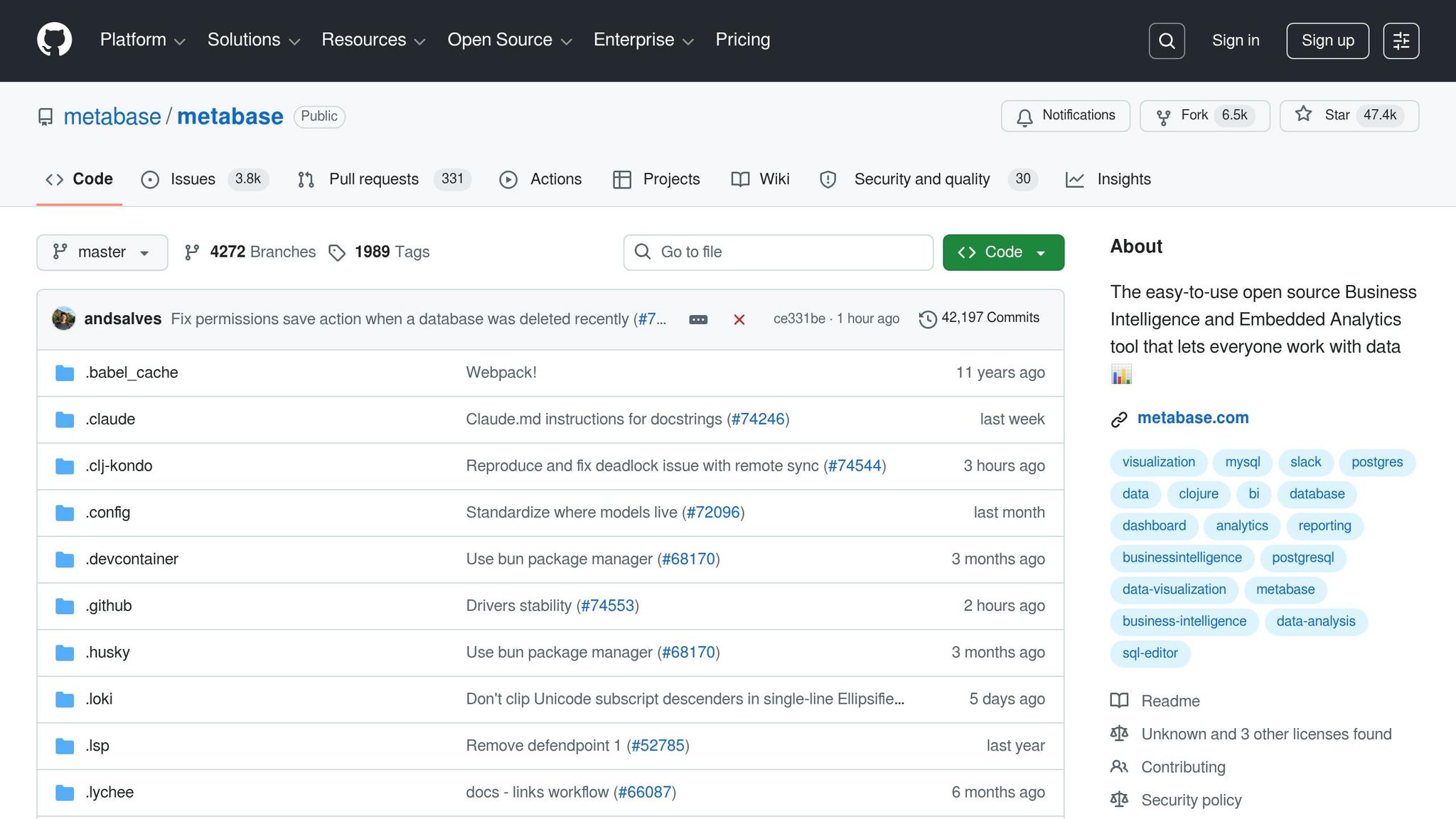The width and height of the screenshot is (1456, 819).
Task: Open the .config folder
Action: pyautogui.click(x=108, y=513)
